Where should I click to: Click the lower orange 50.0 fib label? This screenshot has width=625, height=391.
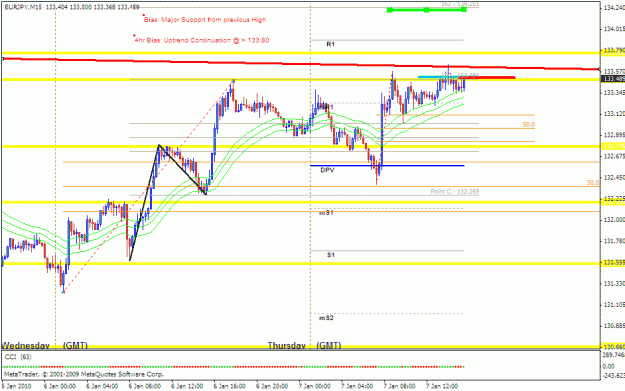pyautogui.click(x=593, y=183)
